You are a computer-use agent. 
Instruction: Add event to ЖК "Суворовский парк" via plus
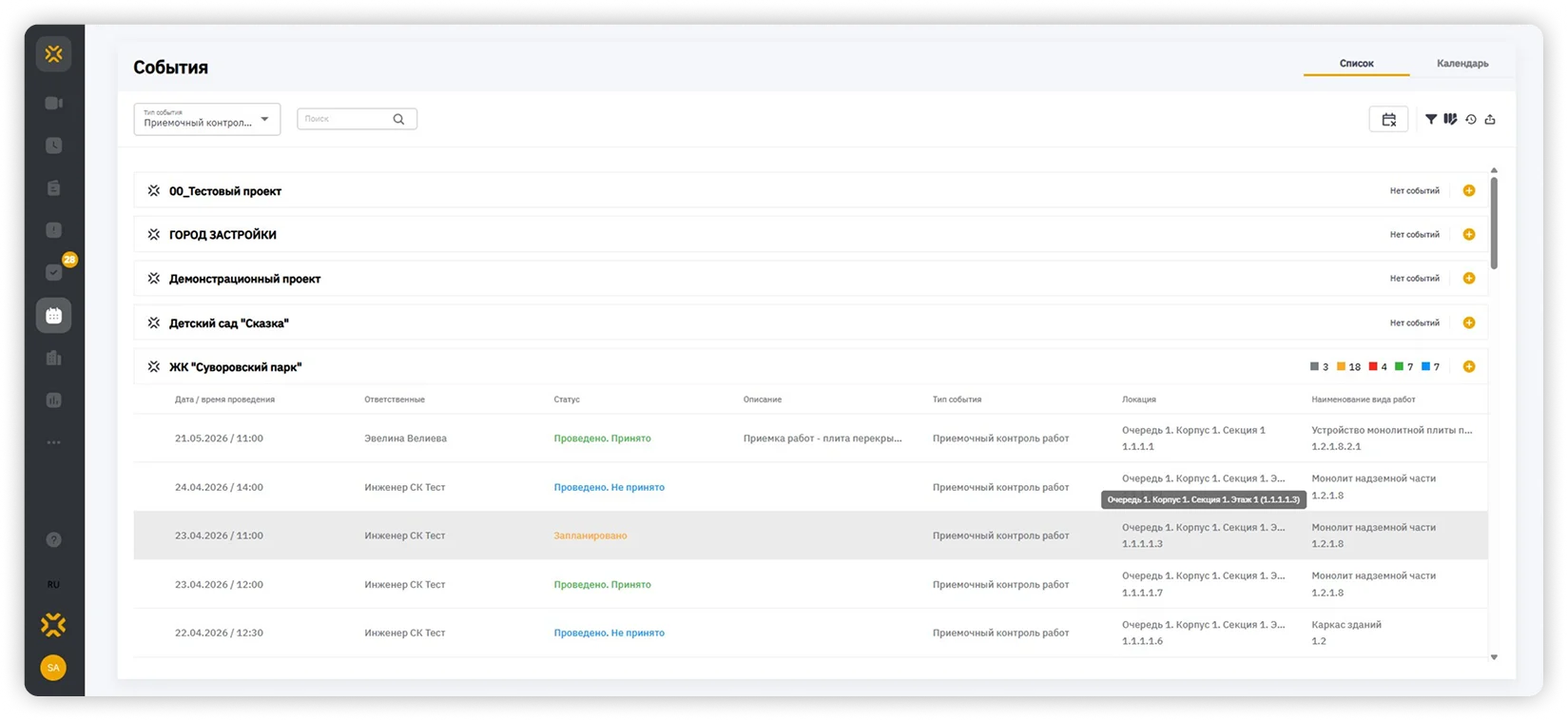(x=1469, y=367)
